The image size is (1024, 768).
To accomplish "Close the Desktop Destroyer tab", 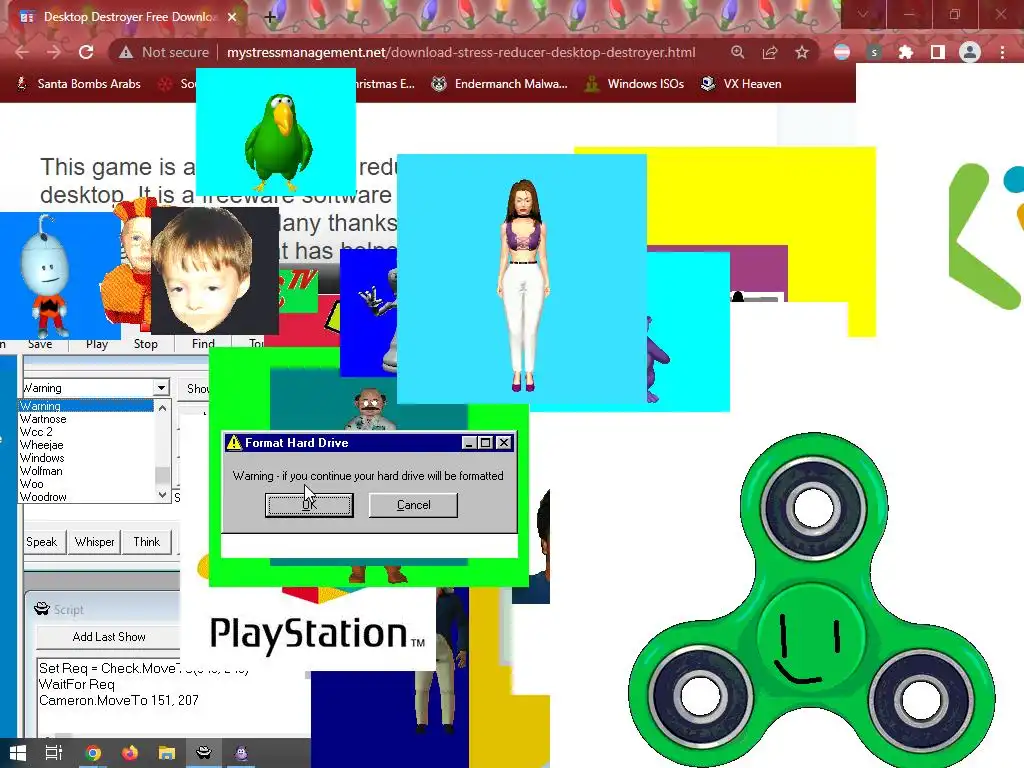I will 232,17.
